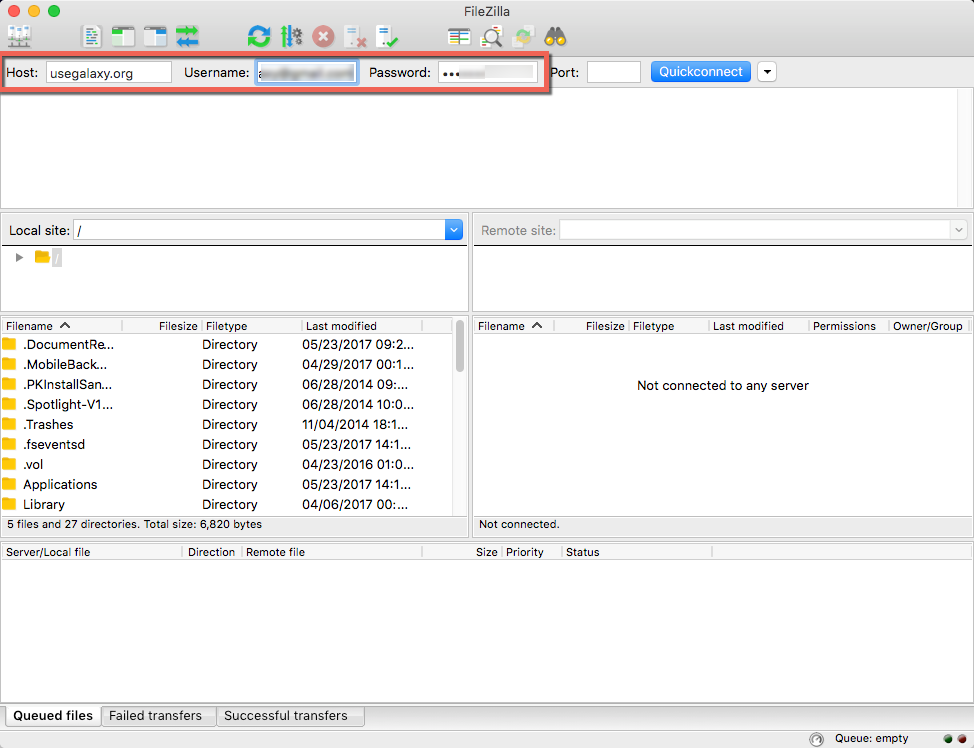Focus the Password input field
Screen dimensions: 974x748
[488, 73]
